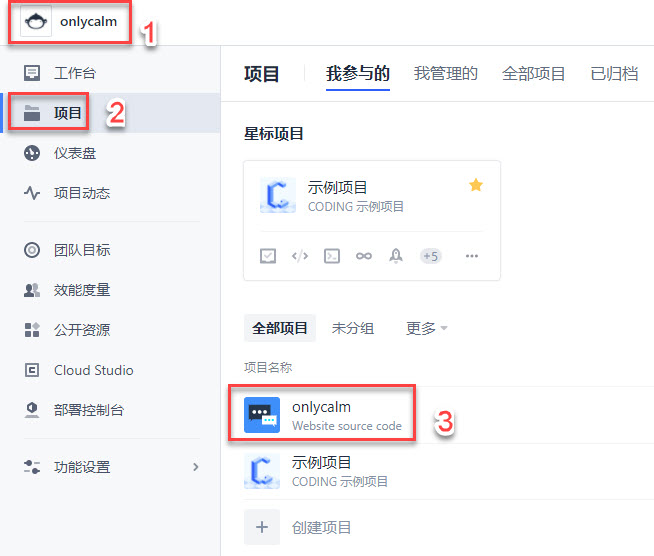Click the rocket deployment icon on the card
This screenshot has height=556, width=654.
coord(396,256)
